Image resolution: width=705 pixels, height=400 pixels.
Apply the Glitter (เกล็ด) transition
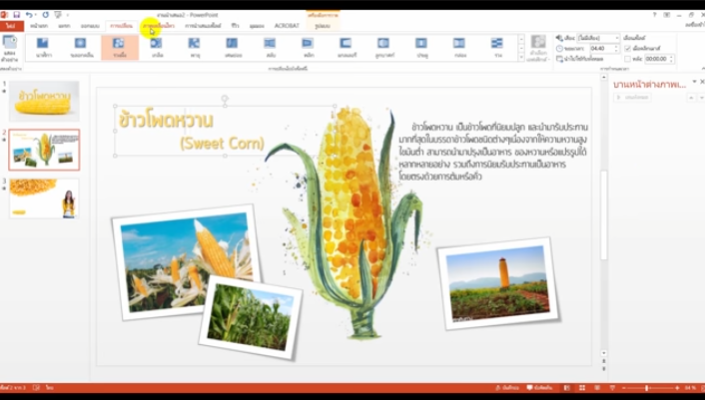(x=156, y=48)
